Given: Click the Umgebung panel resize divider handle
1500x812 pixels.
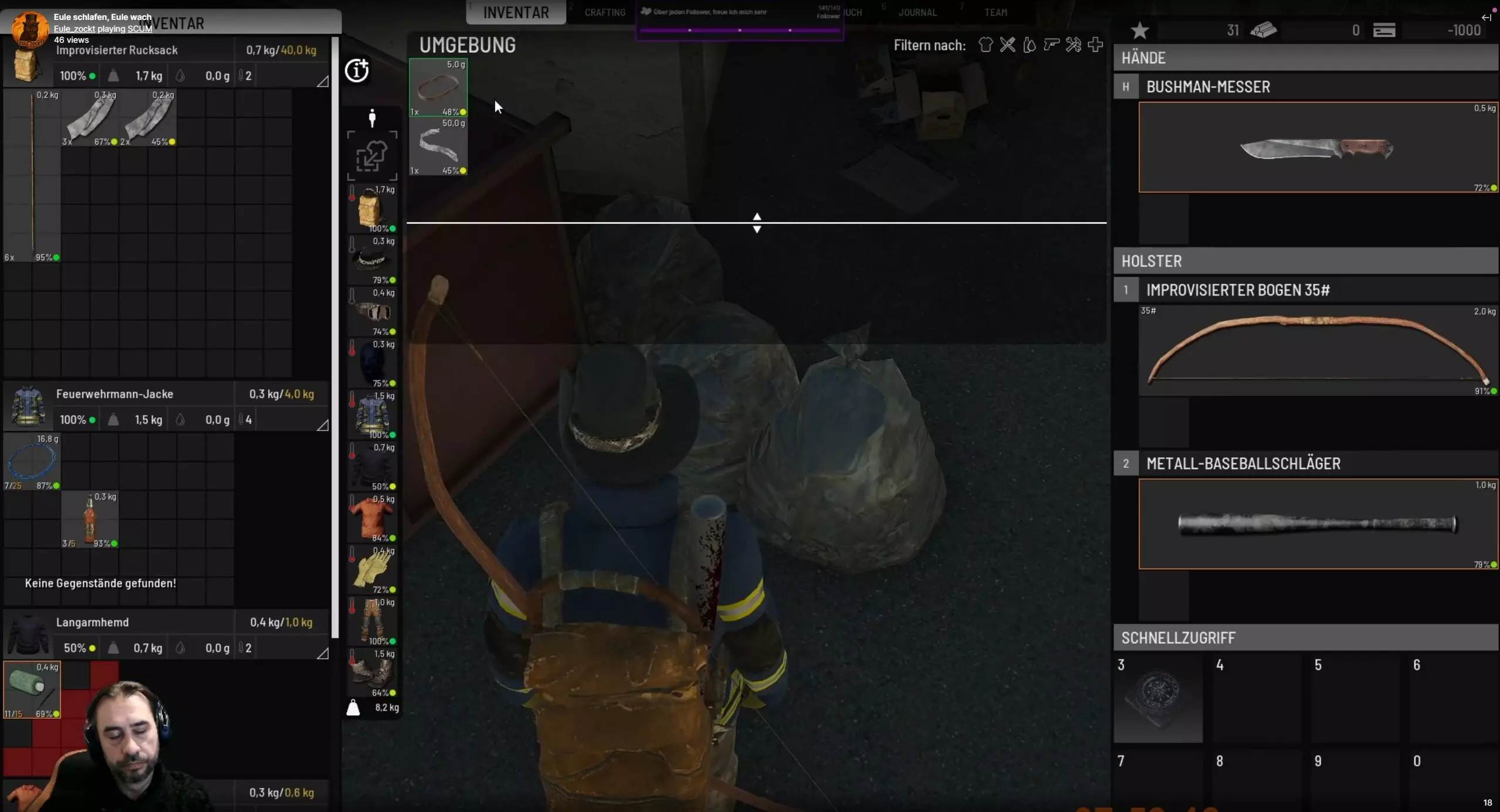Looking at the screenshot, I should point(757,223).
